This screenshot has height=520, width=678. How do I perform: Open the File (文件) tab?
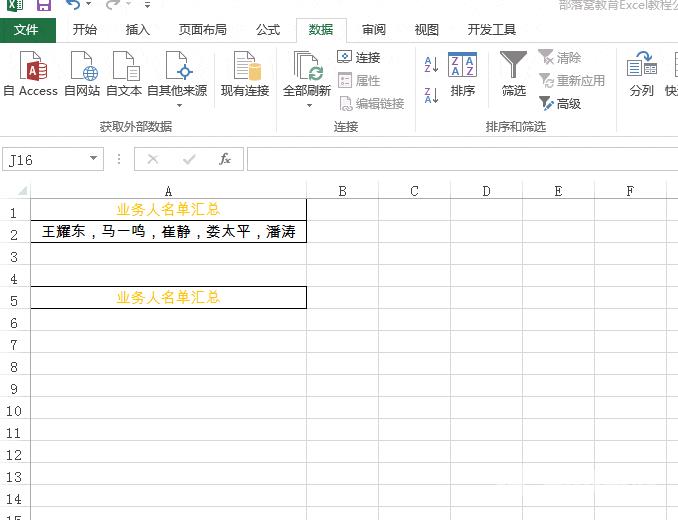28,30
